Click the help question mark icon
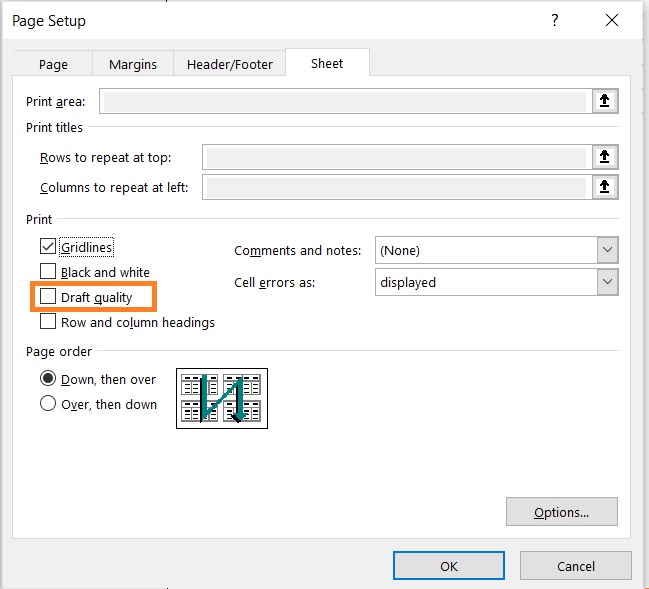This screenshot has width=649, height=589. 555,20
